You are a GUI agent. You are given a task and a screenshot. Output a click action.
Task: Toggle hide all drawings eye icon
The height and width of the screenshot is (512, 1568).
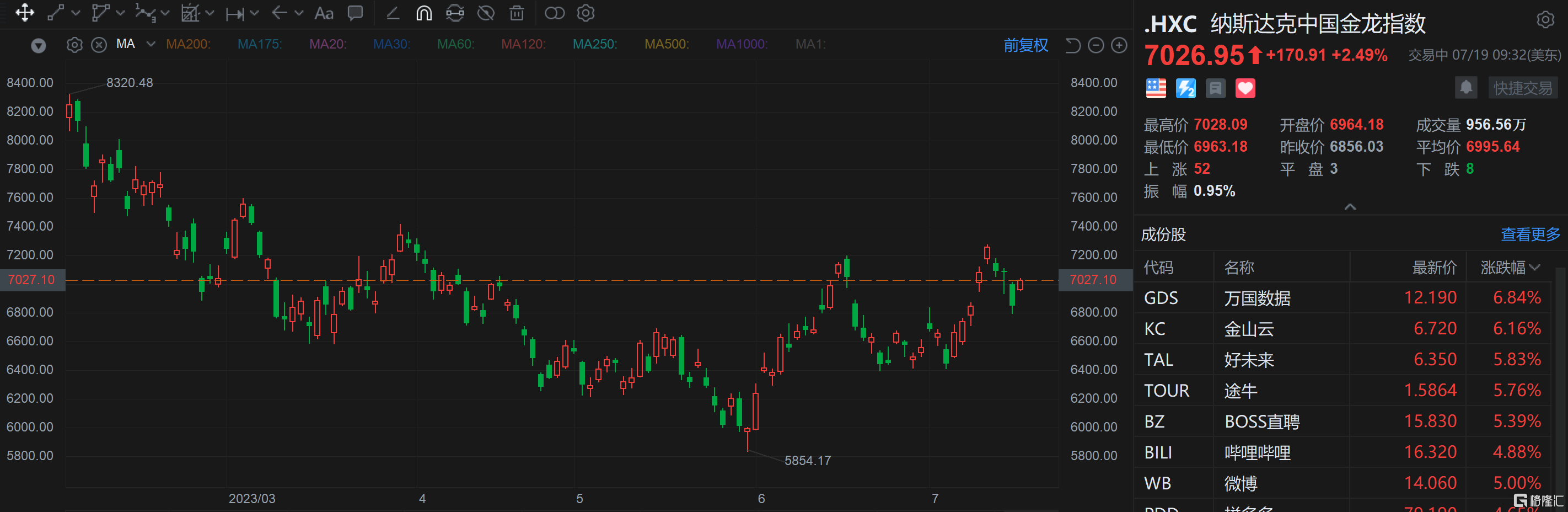pyautogui.click(x=486, y=13)
